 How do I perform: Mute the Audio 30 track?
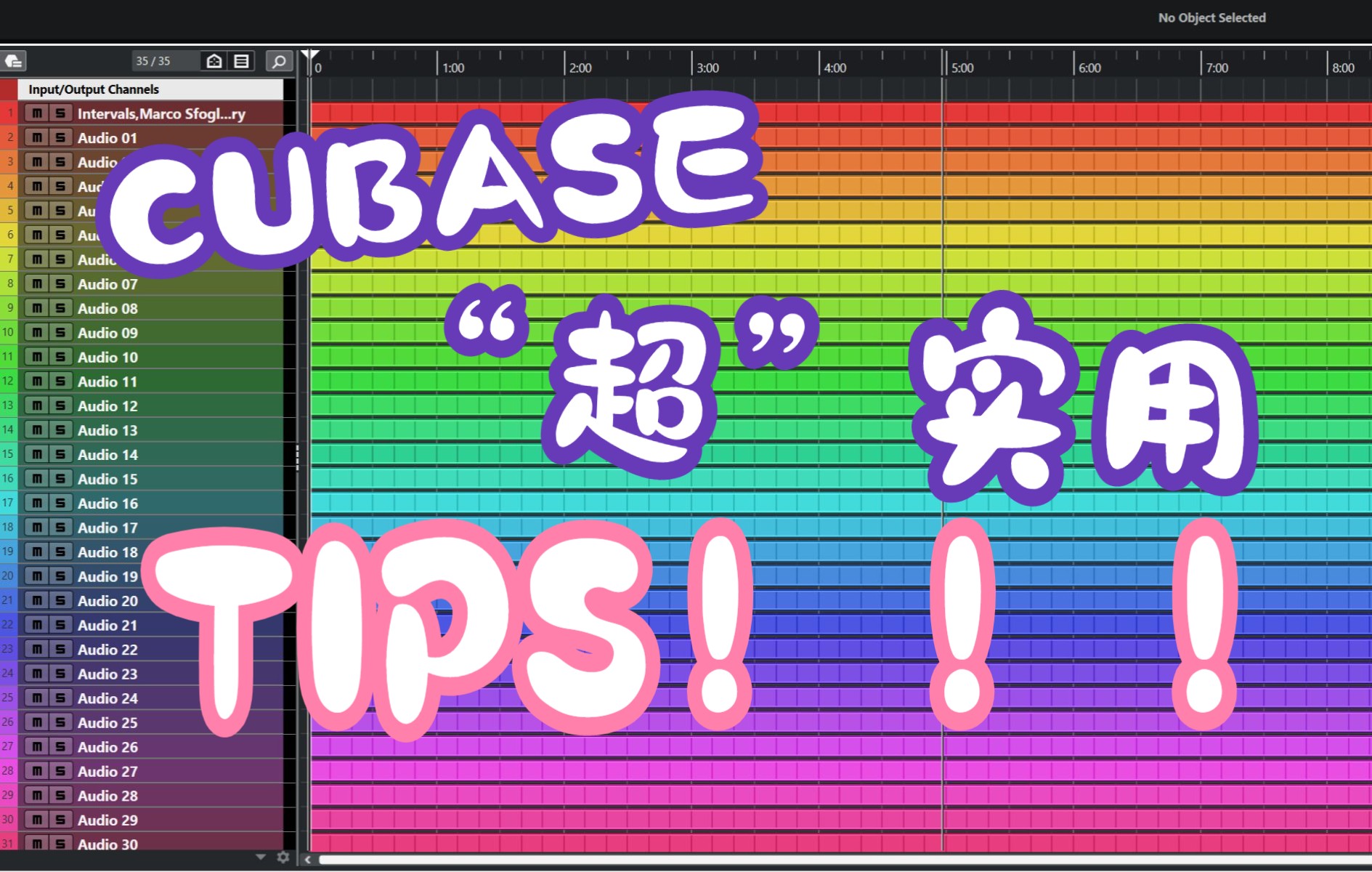coord(36,844)
